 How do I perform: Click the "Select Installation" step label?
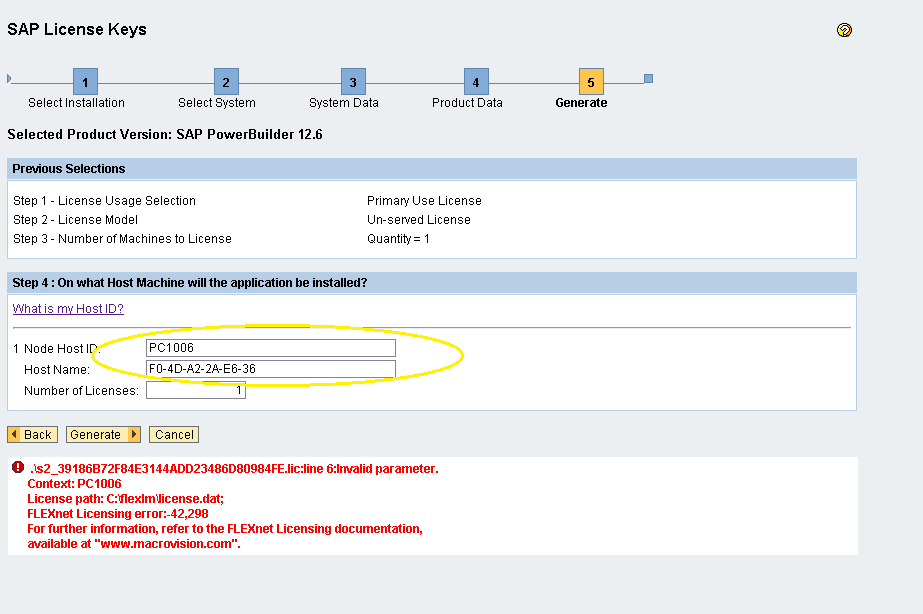77,102
